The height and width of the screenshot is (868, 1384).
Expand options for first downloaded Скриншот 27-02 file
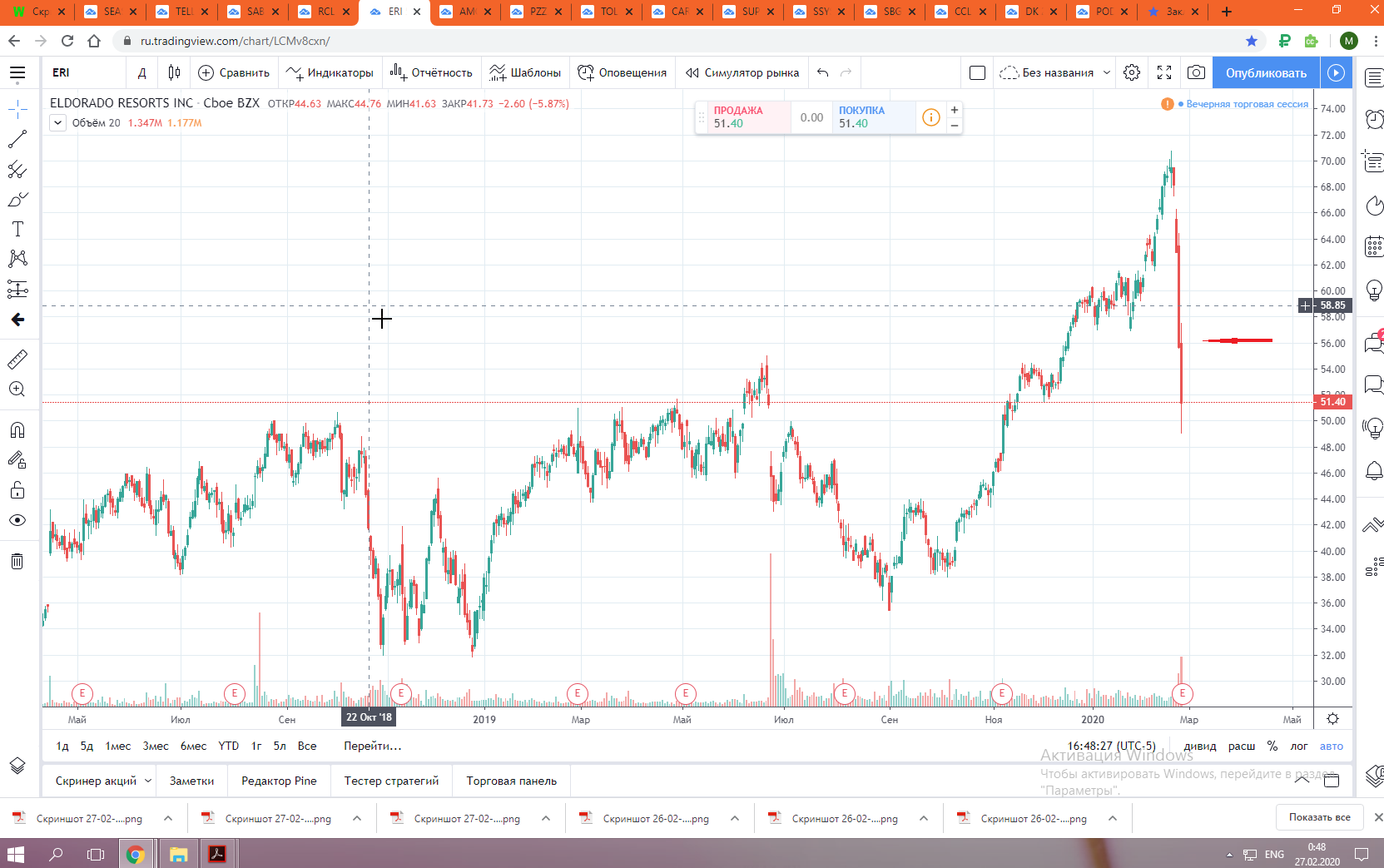point(167,819)
